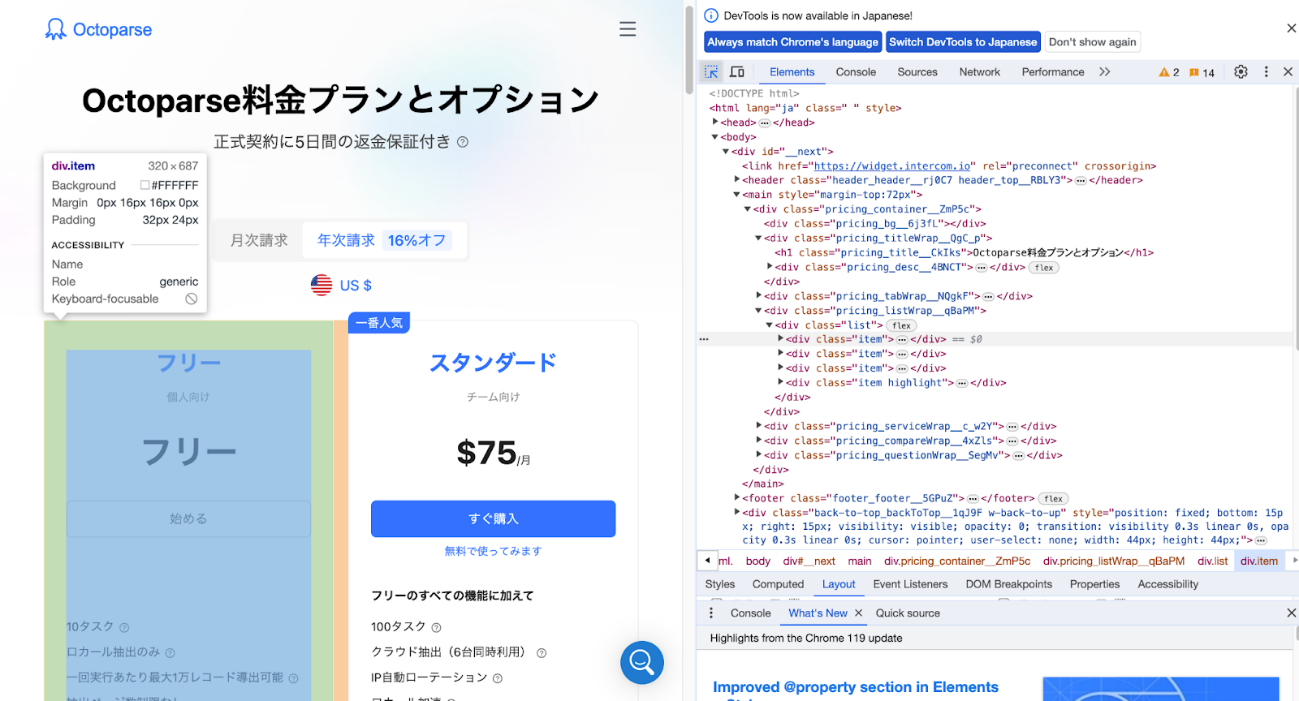
Task: Open the Quick source drawer tab
Action: click(x=908, y=613)
